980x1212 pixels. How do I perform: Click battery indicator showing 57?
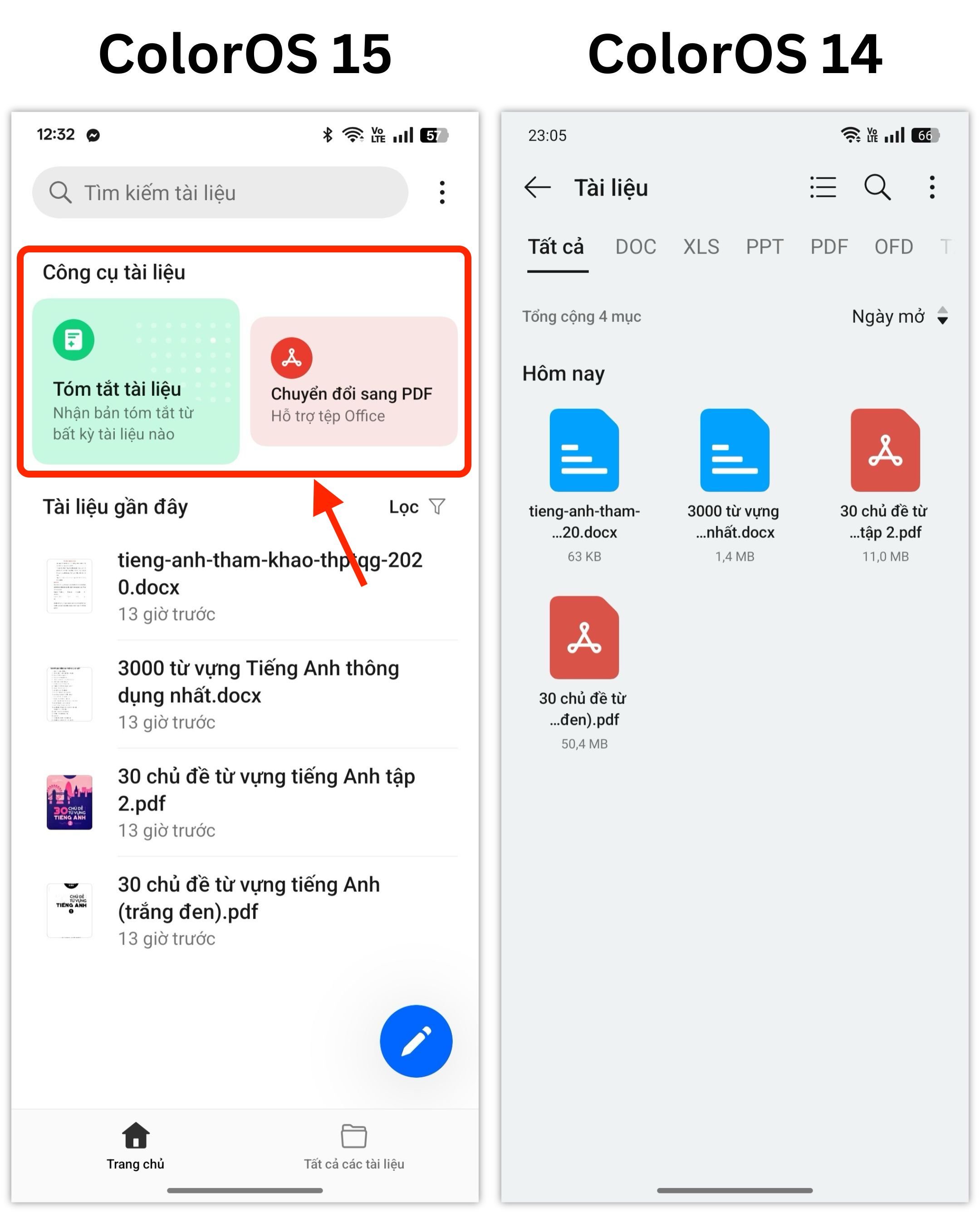coord(434,136)
